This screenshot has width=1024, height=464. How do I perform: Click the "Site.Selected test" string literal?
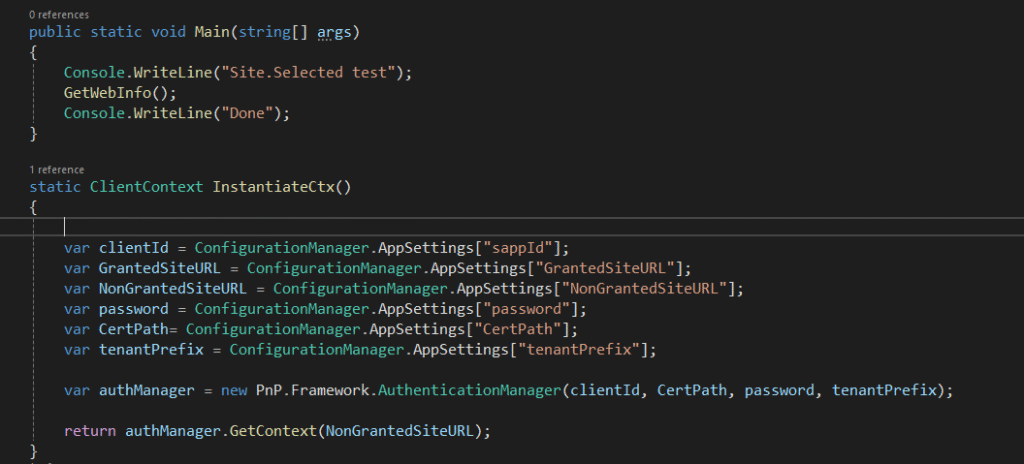310,73
